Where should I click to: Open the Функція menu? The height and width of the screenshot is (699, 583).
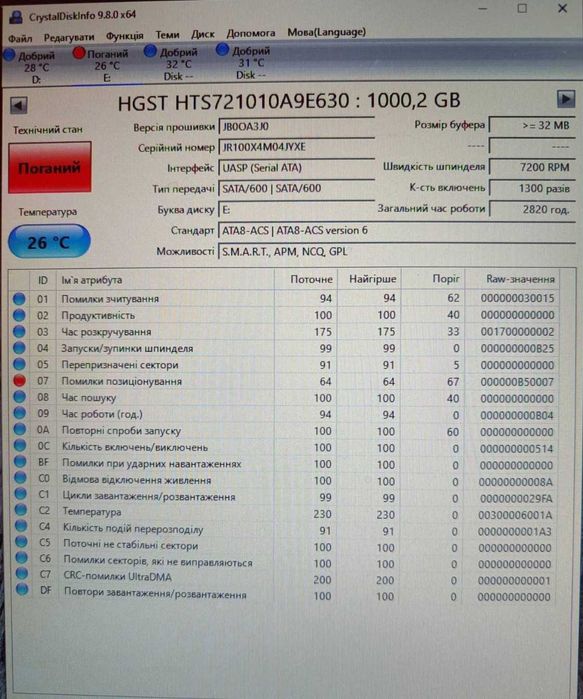pyautogui.click(x=124, y=36)
